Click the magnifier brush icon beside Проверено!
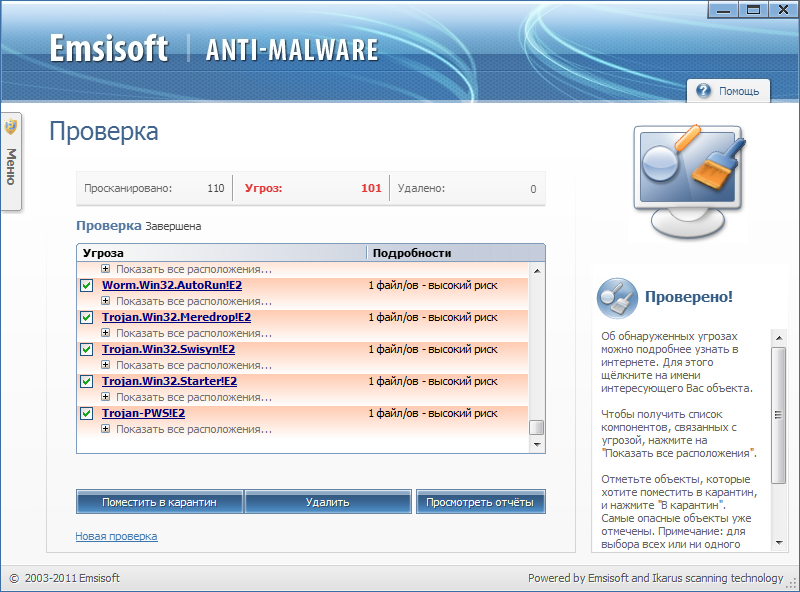Viewport: 800px width, 592px height. click(x=617, y=298)
